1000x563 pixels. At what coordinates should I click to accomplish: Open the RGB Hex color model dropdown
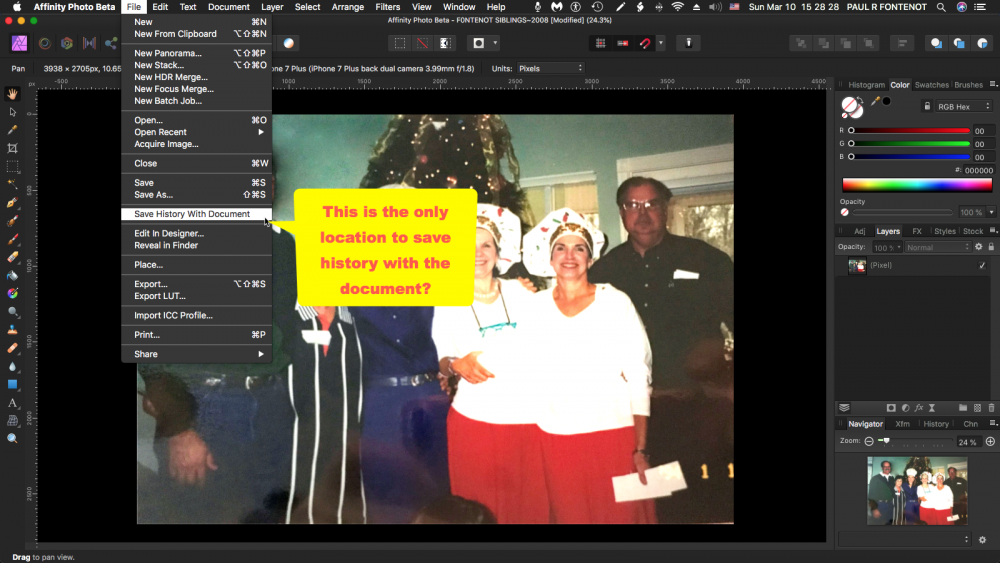click(x=964, y=106)
